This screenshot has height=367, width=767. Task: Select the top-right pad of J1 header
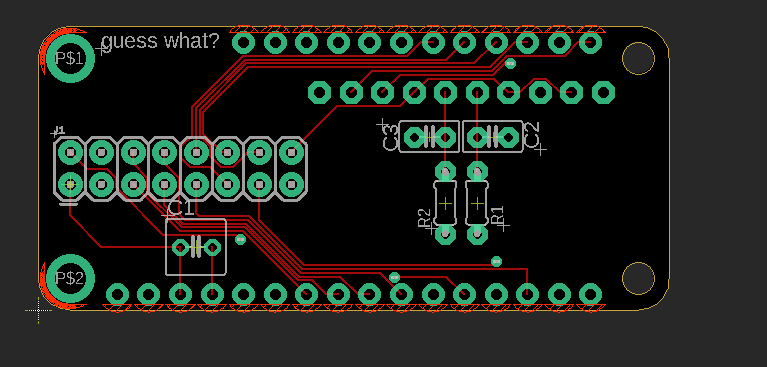tap(292, 153)
